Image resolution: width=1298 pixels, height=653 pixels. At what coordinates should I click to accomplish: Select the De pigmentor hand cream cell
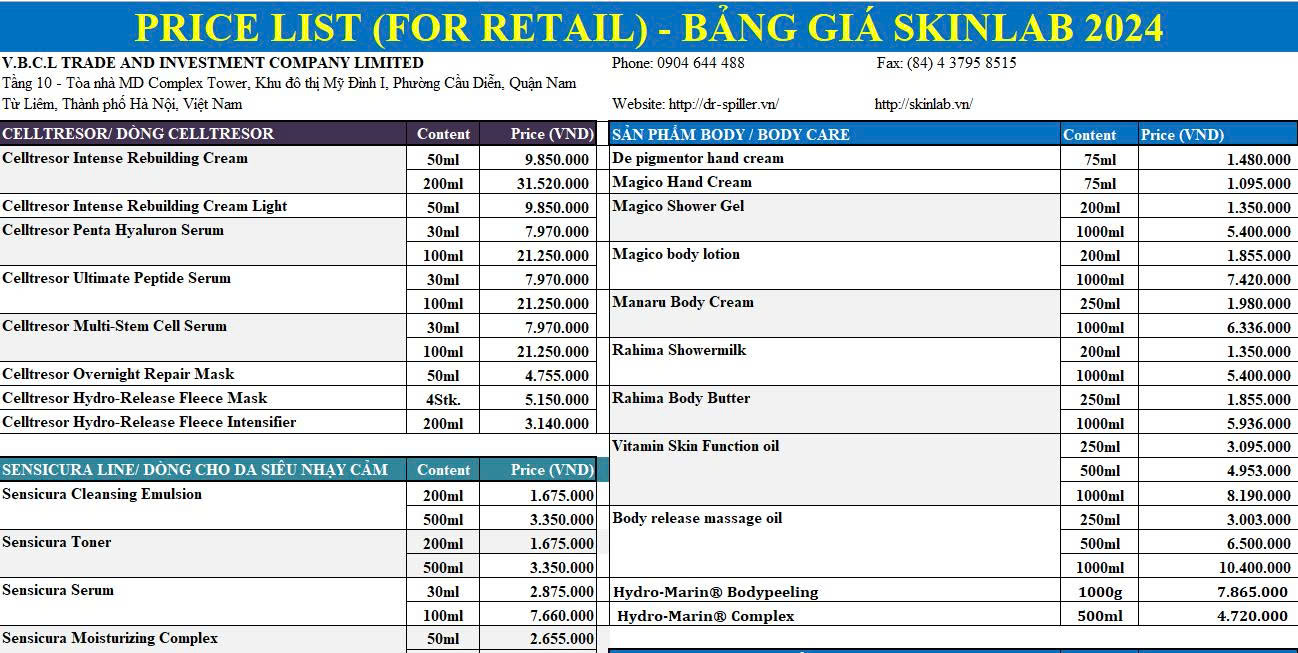click(x=698, y=158)
